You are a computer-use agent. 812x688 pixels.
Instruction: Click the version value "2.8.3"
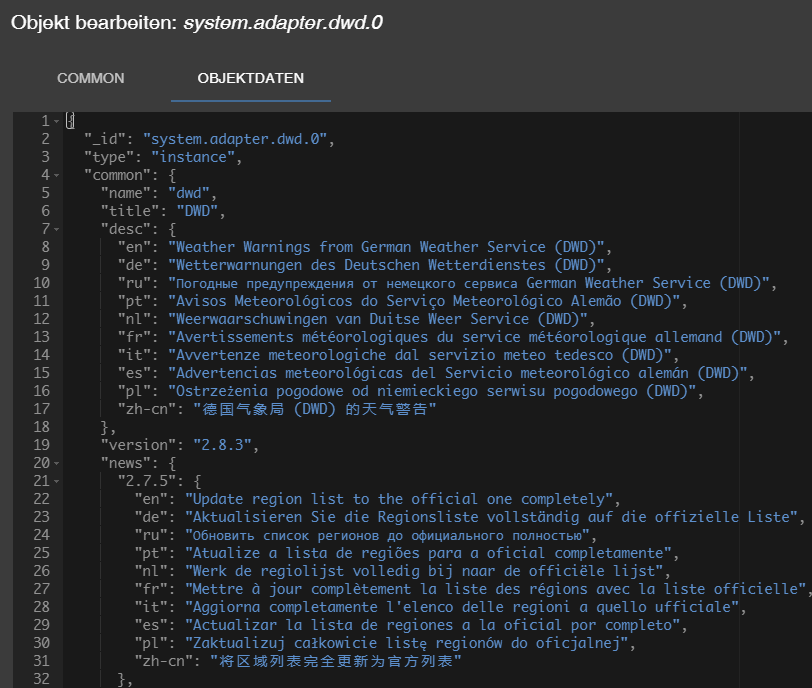(222, 445)
